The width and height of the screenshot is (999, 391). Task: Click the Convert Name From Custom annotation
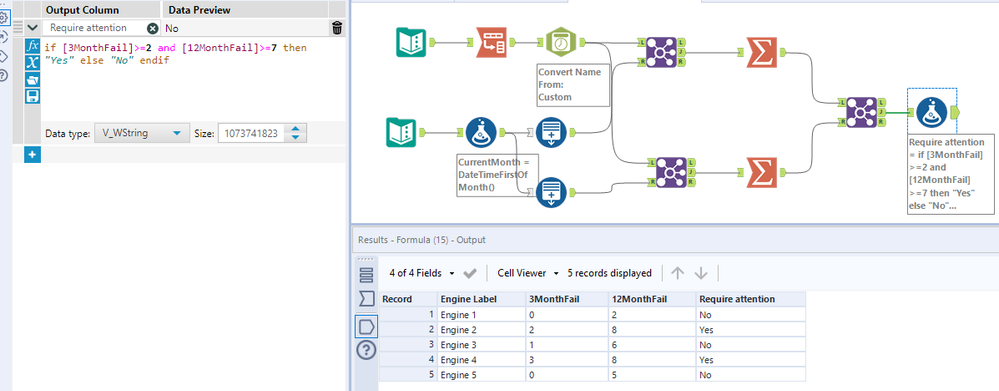(574, 85)
